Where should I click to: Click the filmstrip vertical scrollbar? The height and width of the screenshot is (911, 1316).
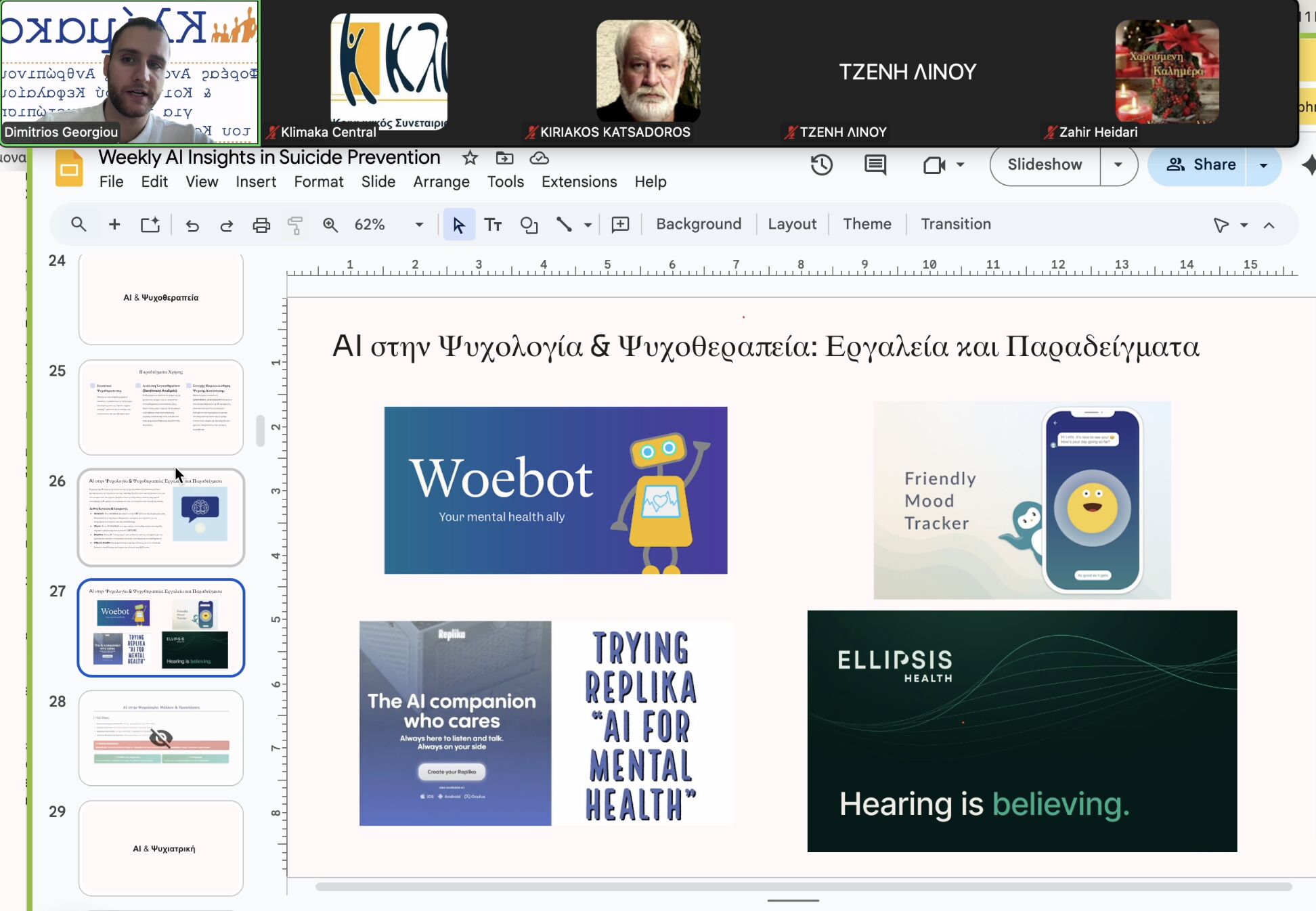[260, 431]
